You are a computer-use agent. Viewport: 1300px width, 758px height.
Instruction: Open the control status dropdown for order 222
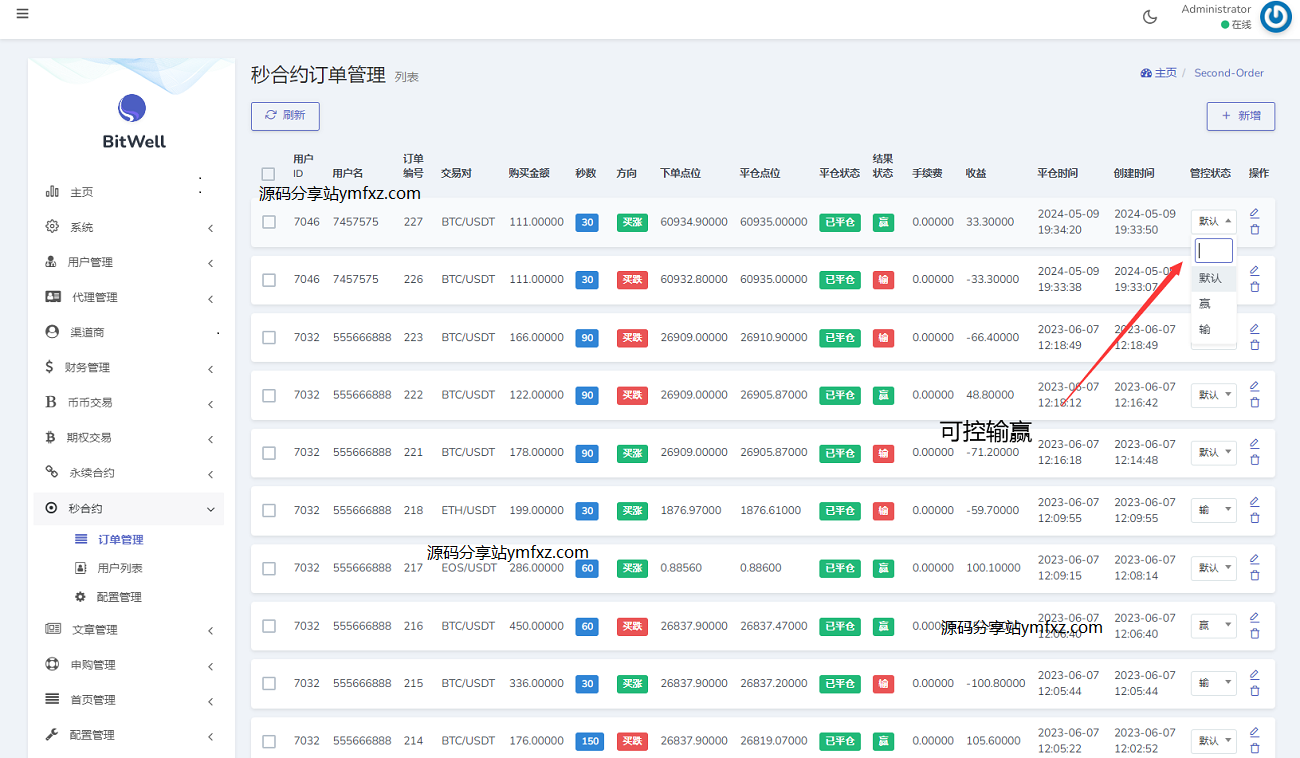coord(1213,395)
